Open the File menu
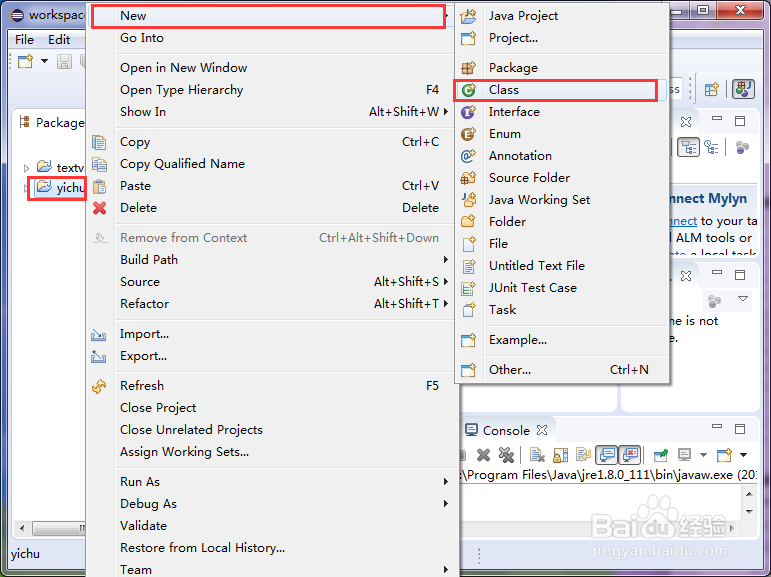 25,40
